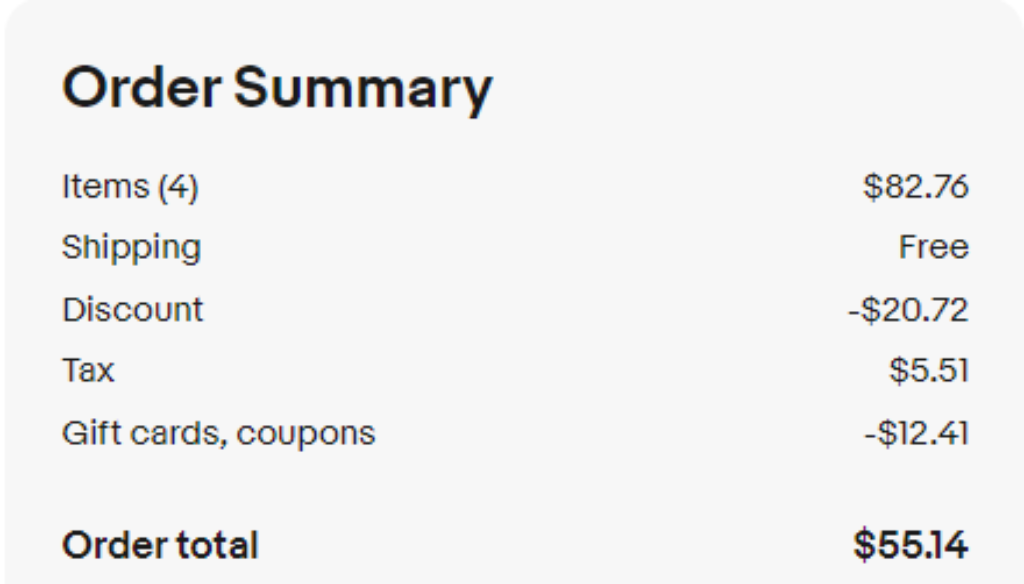Click the -$20.72 discount amount

pyautogui.click(x=908, y=310)
